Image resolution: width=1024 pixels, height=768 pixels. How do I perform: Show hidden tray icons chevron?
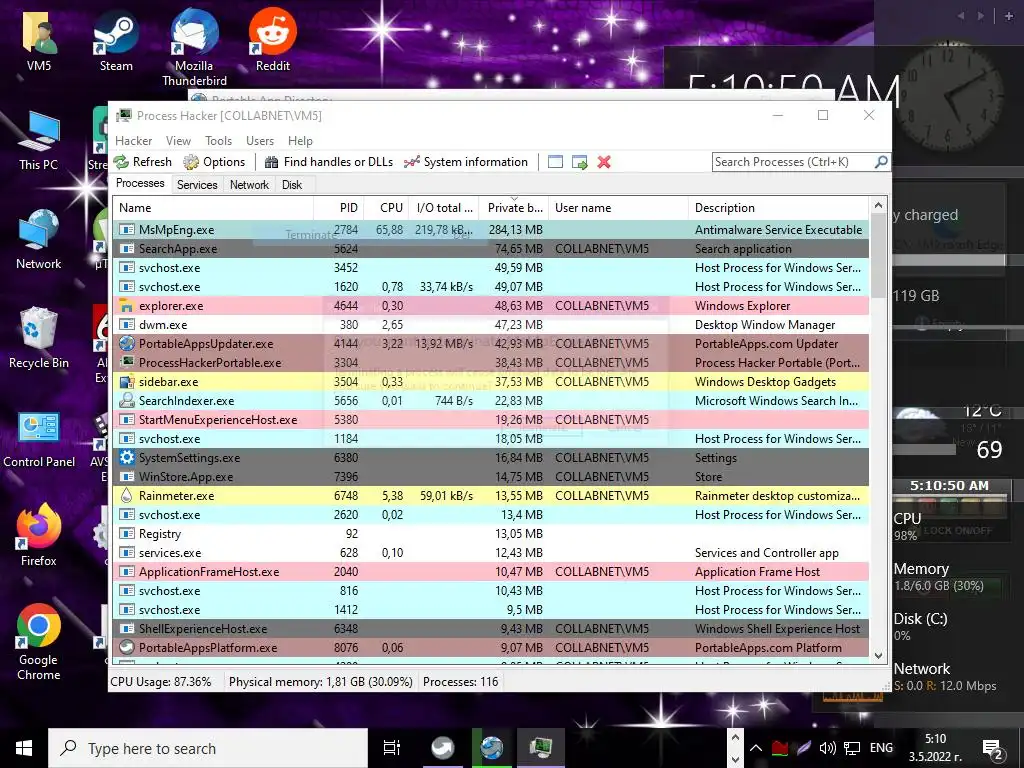click(x=756, y=748)
